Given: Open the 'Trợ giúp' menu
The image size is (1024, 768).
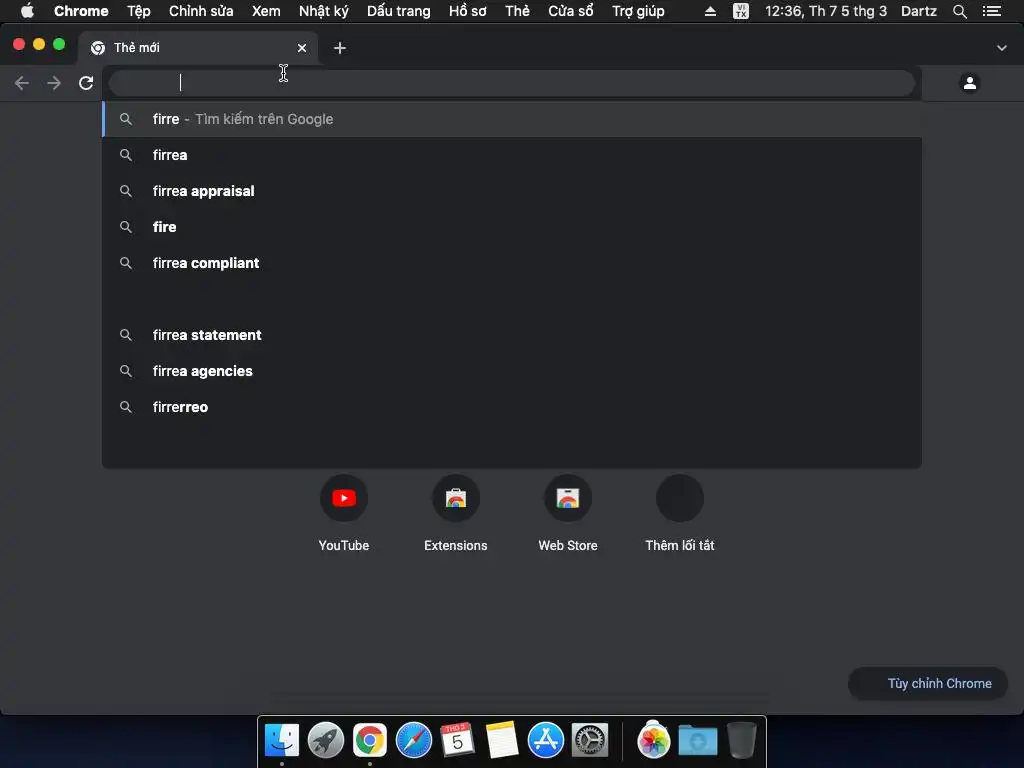Looking at the screenshot, I should (638, 11).
